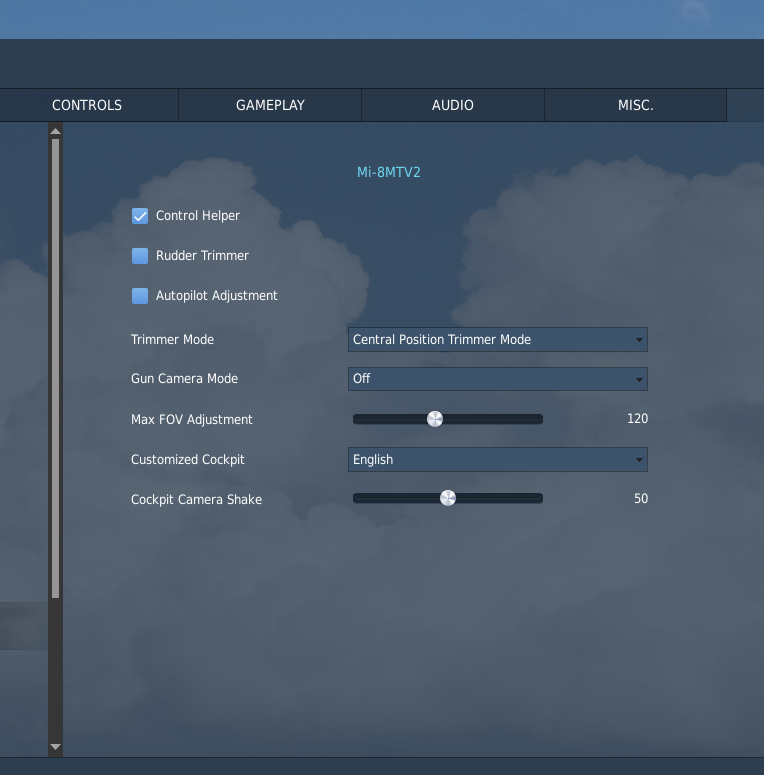Expand the Customized Cockpit language dropdown
The width and height of the screenshot is (764, 775).
pos(498,460)
